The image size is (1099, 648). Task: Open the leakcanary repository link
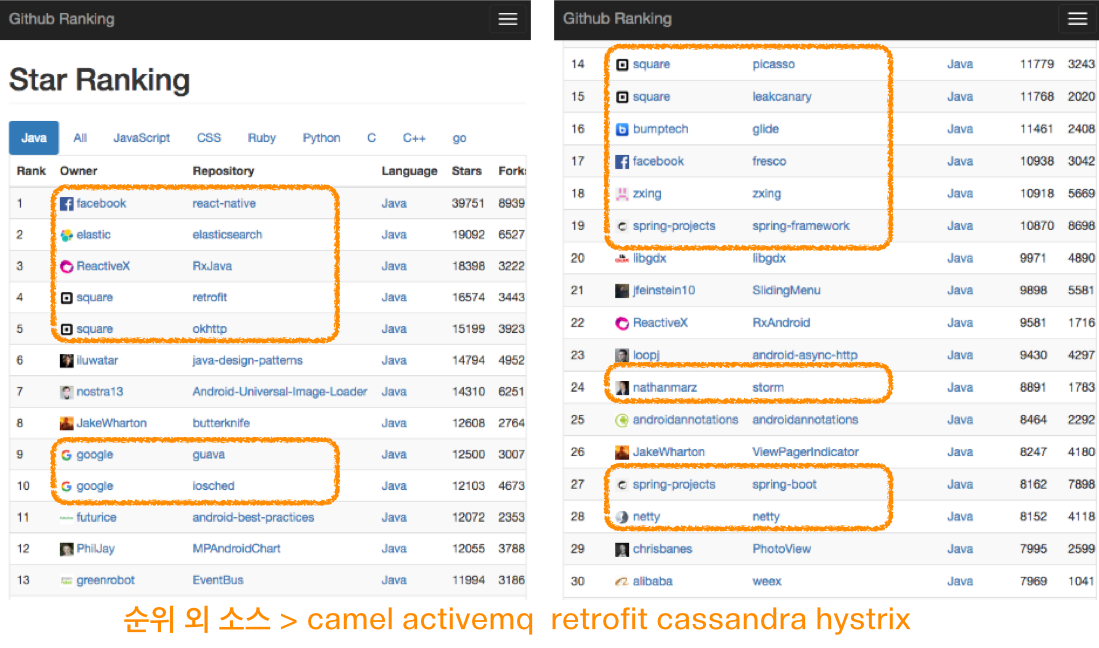coord(781,97)
